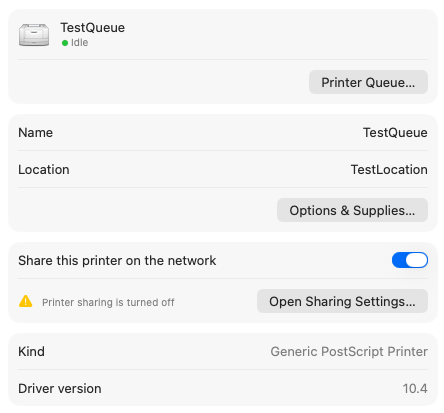
Task: Click the Driver version label
Action: pos(60,389)
